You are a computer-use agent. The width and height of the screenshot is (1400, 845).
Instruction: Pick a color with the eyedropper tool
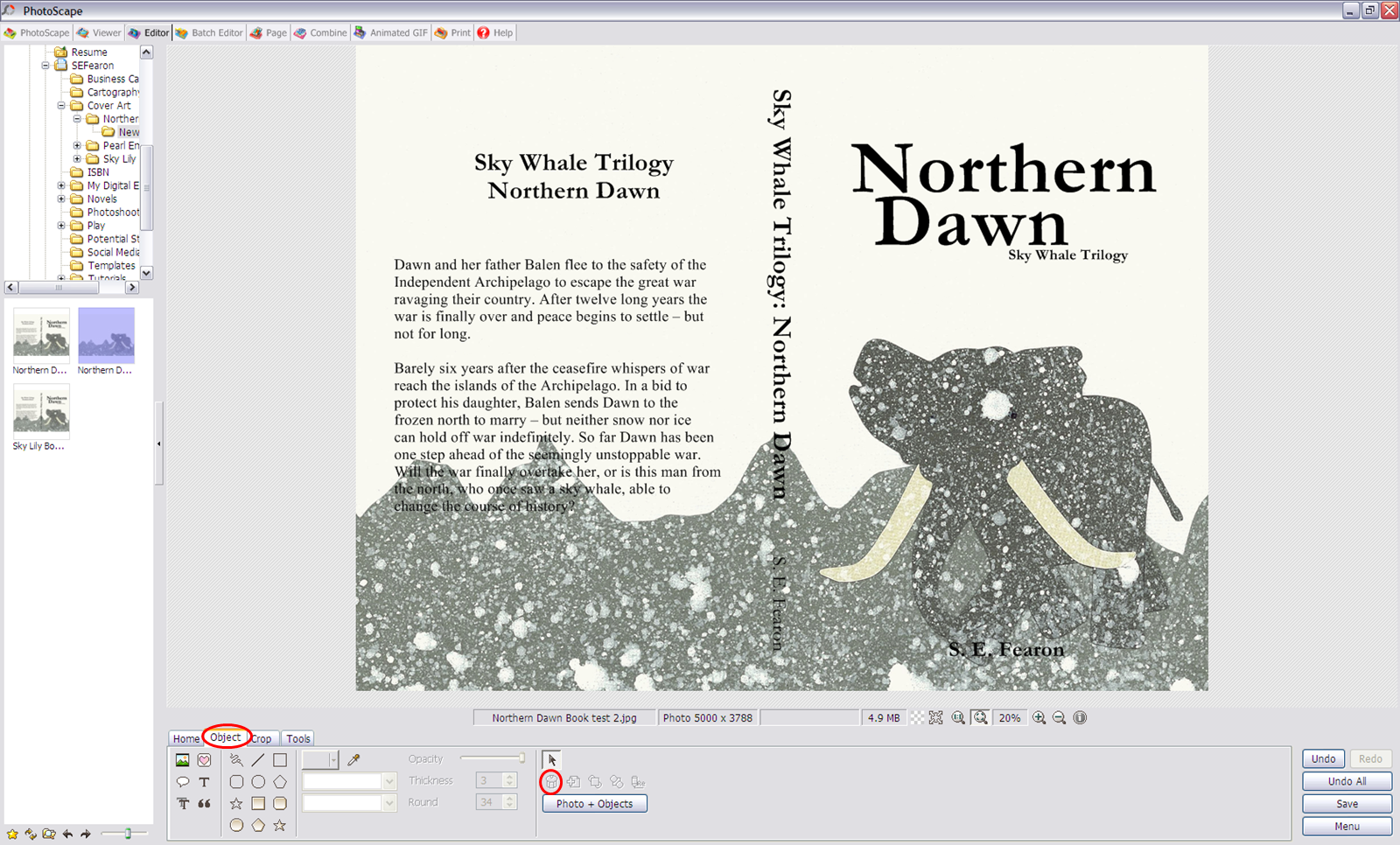point(353,759)
